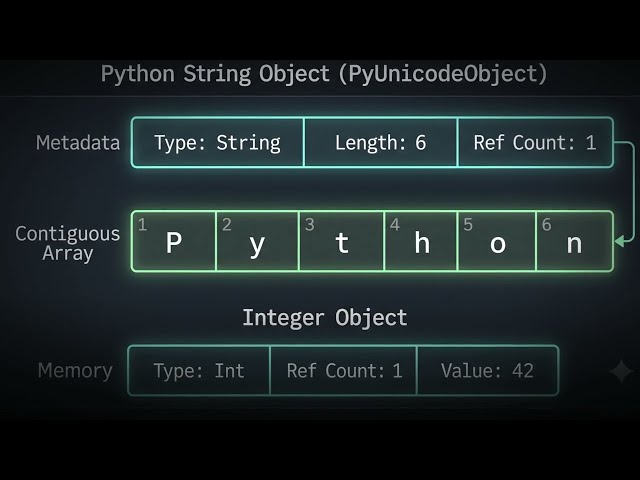Select the array cell containing letter "n"
This screenshot has height=480, width=640.
pyautogui.click(x=574, y=241)
